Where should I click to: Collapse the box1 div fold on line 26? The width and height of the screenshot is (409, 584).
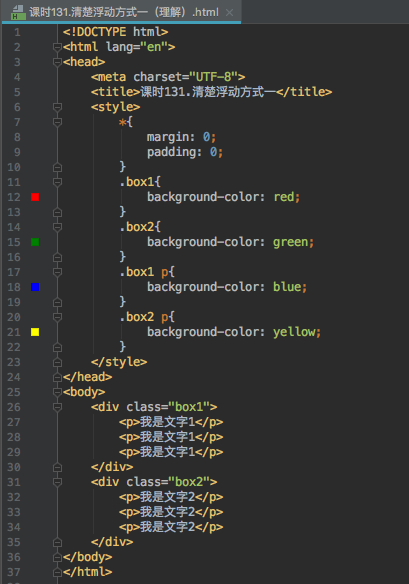(57, 407)
